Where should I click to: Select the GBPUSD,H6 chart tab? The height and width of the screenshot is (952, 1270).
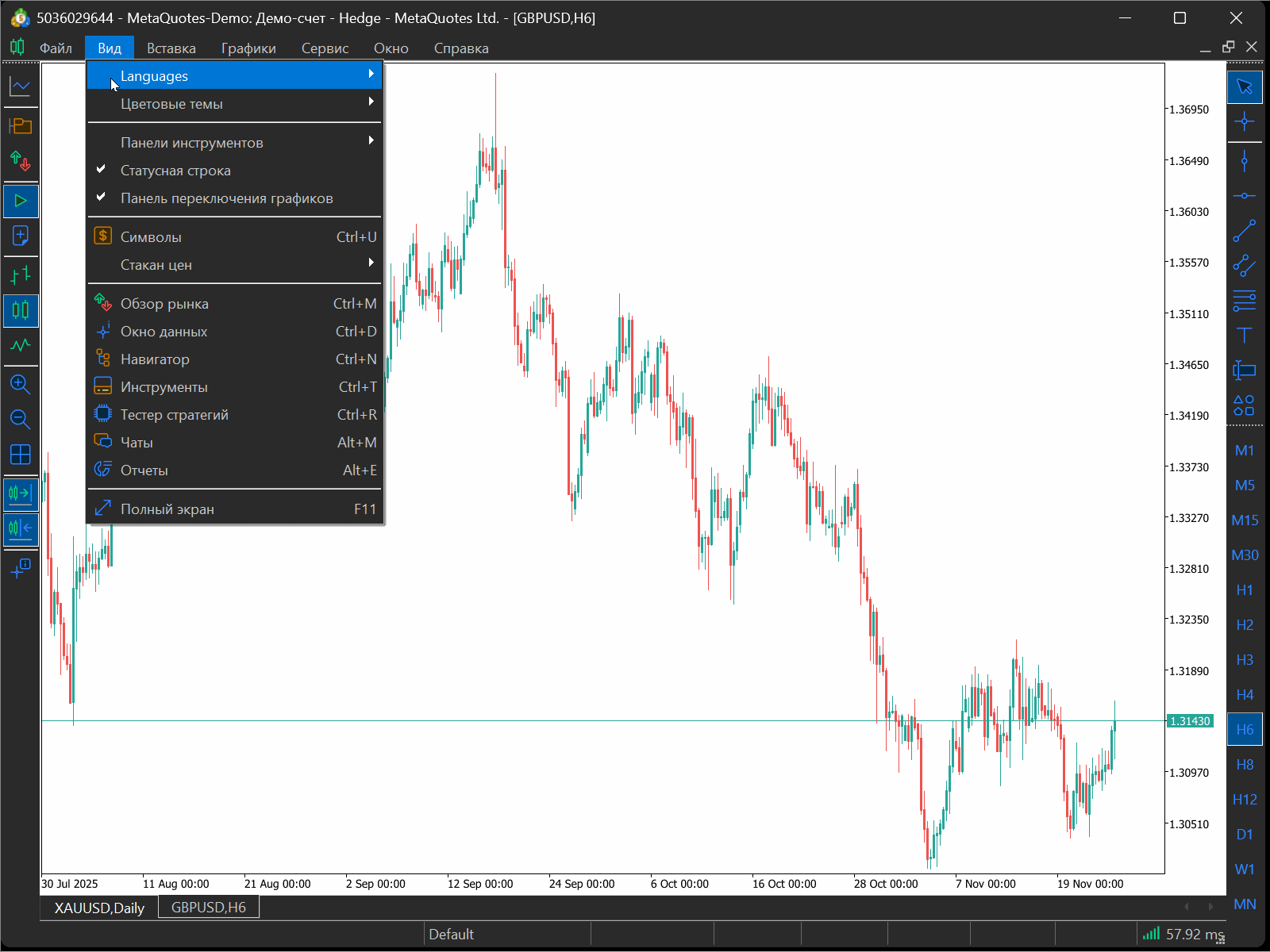pos(209,907)
